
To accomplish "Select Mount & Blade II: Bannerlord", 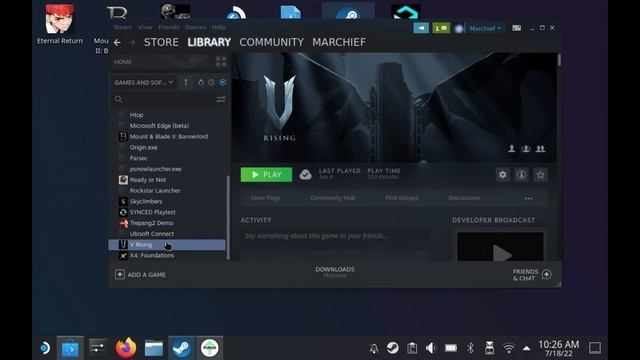I will point(169,137).
